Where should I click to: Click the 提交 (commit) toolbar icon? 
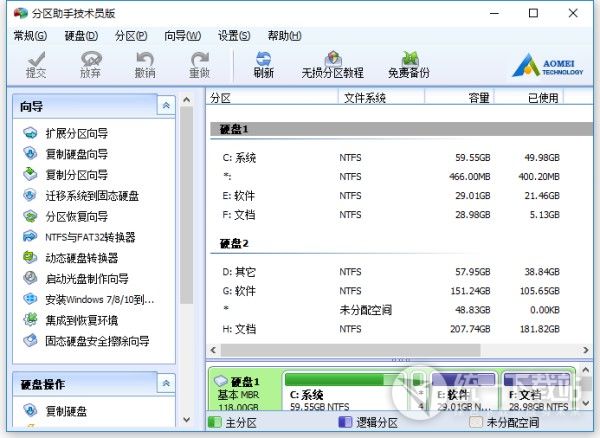(36, 59)
